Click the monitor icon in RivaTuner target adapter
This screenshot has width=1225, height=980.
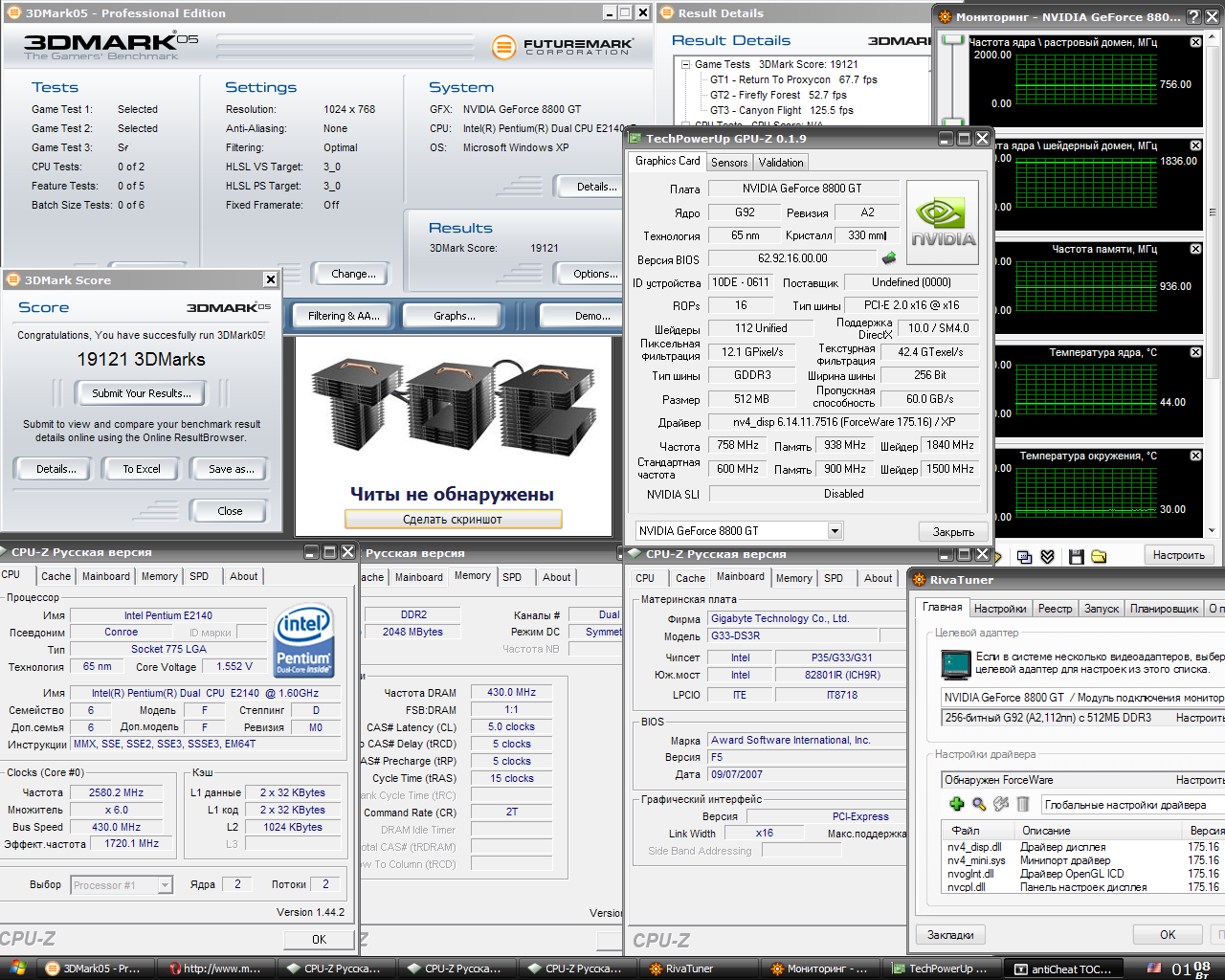point(956,663)
